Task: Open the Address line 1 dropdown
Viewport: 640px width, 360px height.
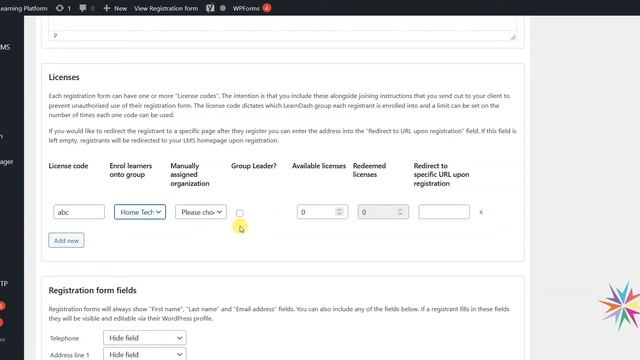Action: [145, 354]
